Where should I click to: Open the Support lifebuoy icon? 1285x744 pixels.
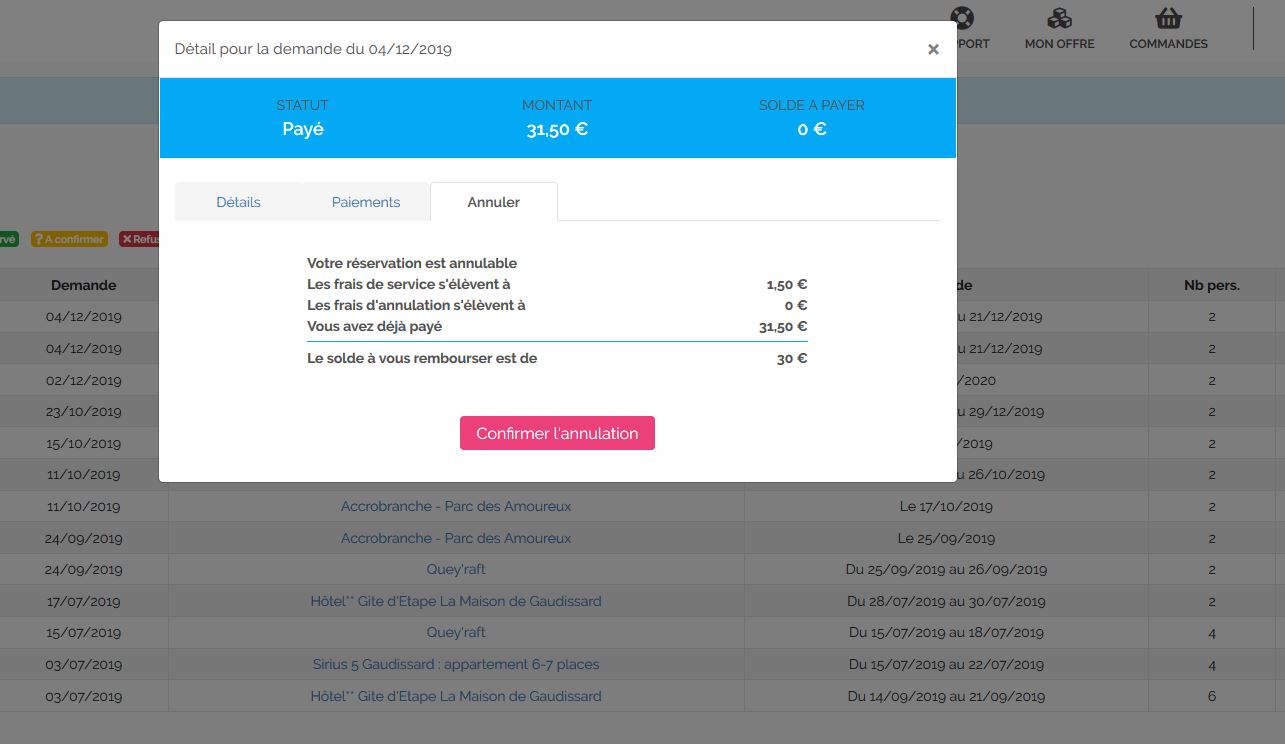[963, 18]
